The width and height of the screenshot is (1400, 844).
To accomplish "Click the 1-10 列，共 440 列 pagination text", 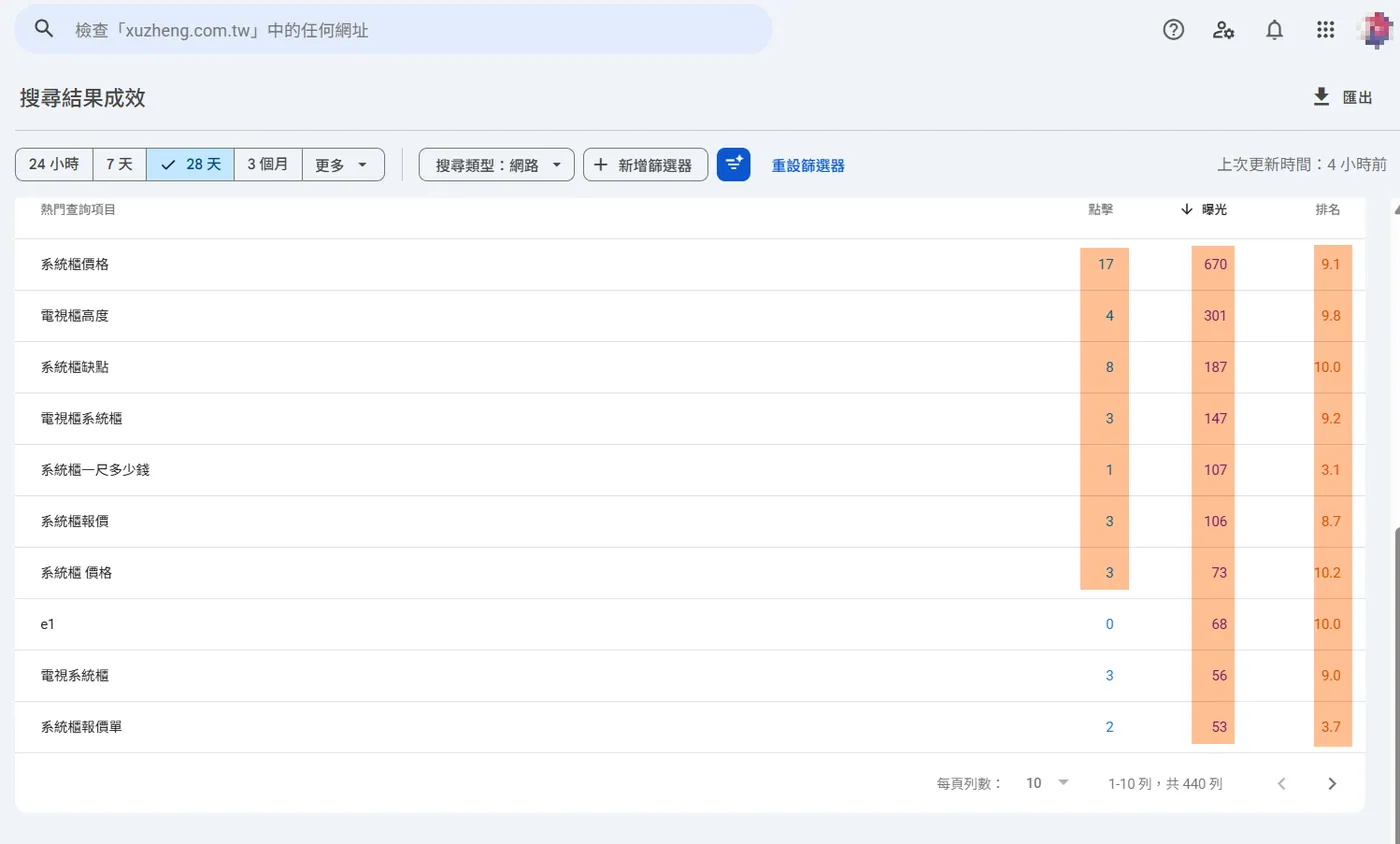I will pyautogui.click(x=1165, y=784).
